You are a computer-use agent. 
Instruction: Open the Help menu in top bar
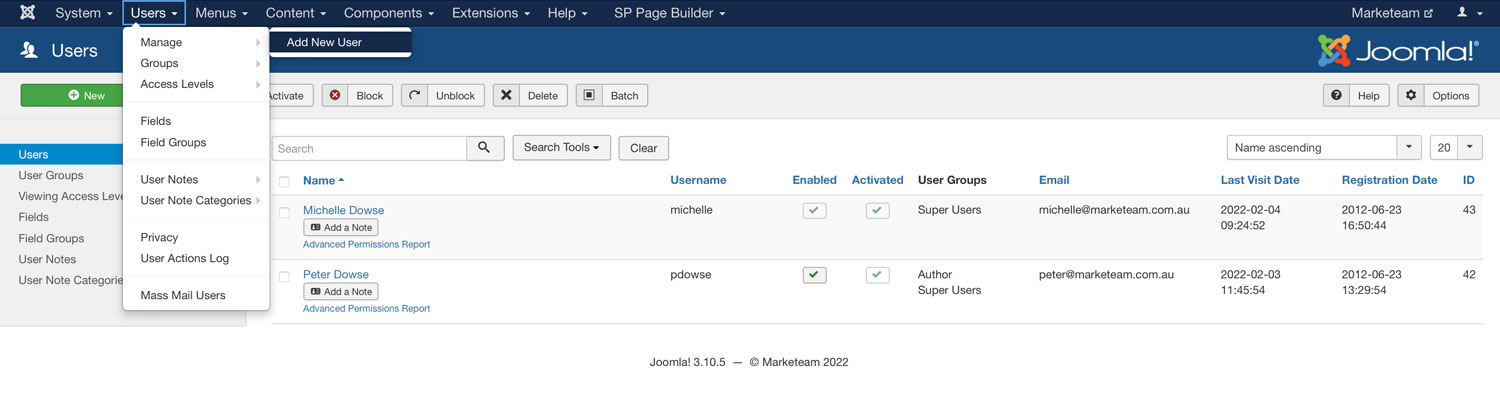point(567,13)
